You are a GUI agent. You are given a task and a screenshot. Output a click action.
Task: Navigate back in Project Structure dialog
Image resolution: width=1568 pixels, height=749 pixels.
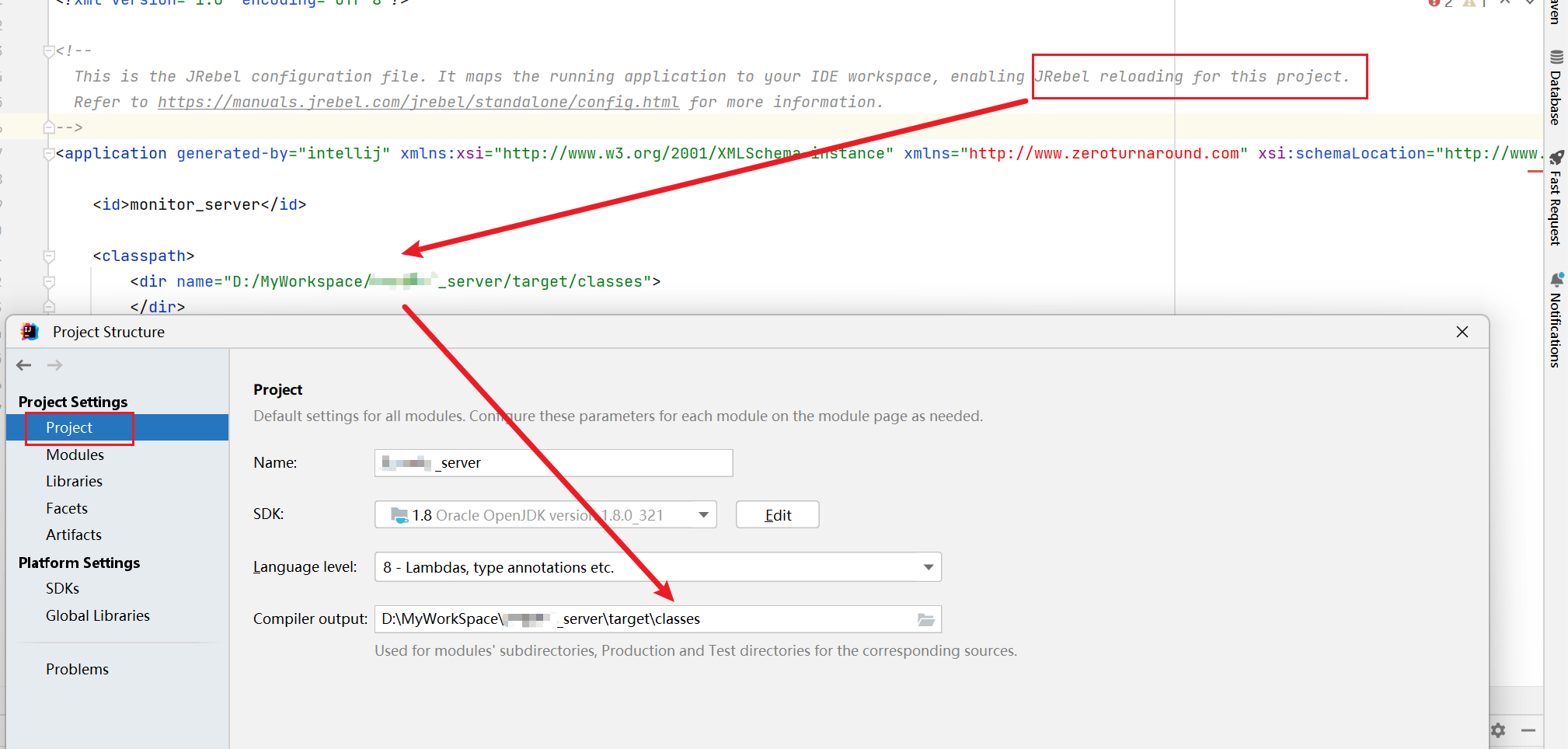tap(24, 365)
